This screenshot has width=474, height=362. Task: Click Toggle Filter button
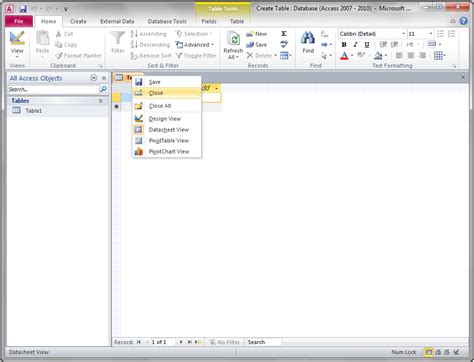pyautogui.click(x=196, y=56)
